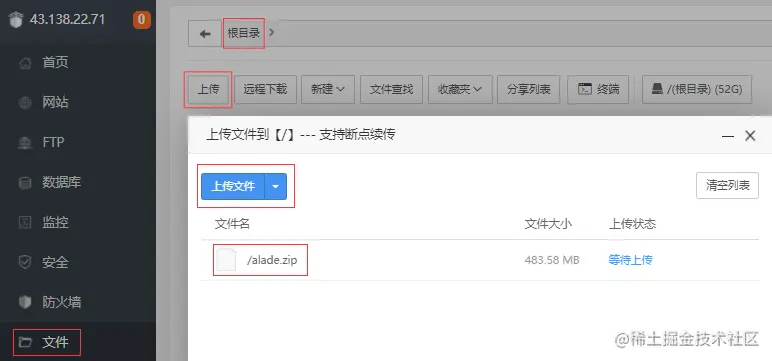Expand the 新建 create dropdown
Image resolution: width=772 pixels, height=361 pixels.
pyautogui.click(x=328, y=89)
